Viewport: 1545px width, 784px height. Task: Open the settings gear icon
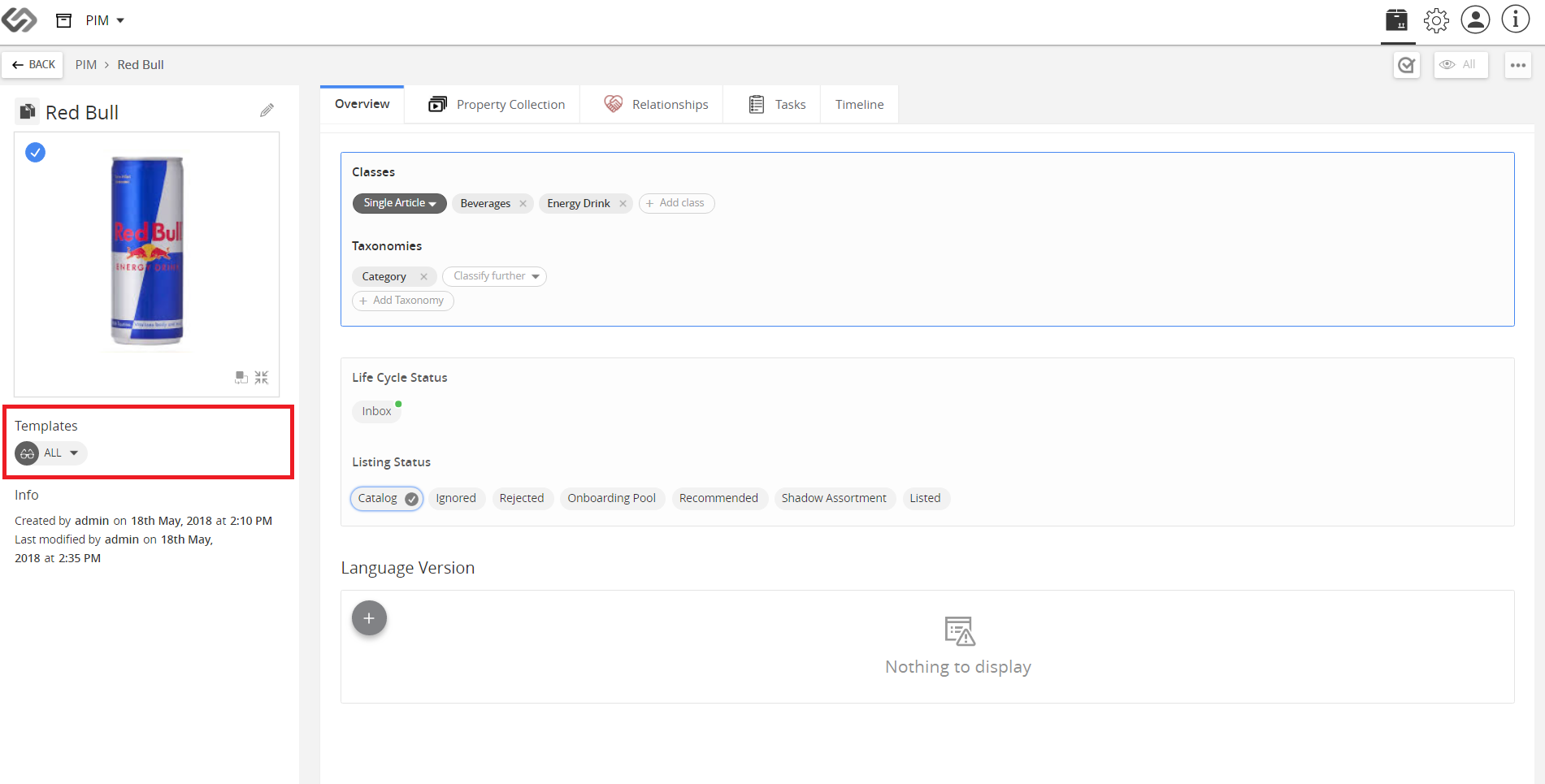(x=1436, y=19)
